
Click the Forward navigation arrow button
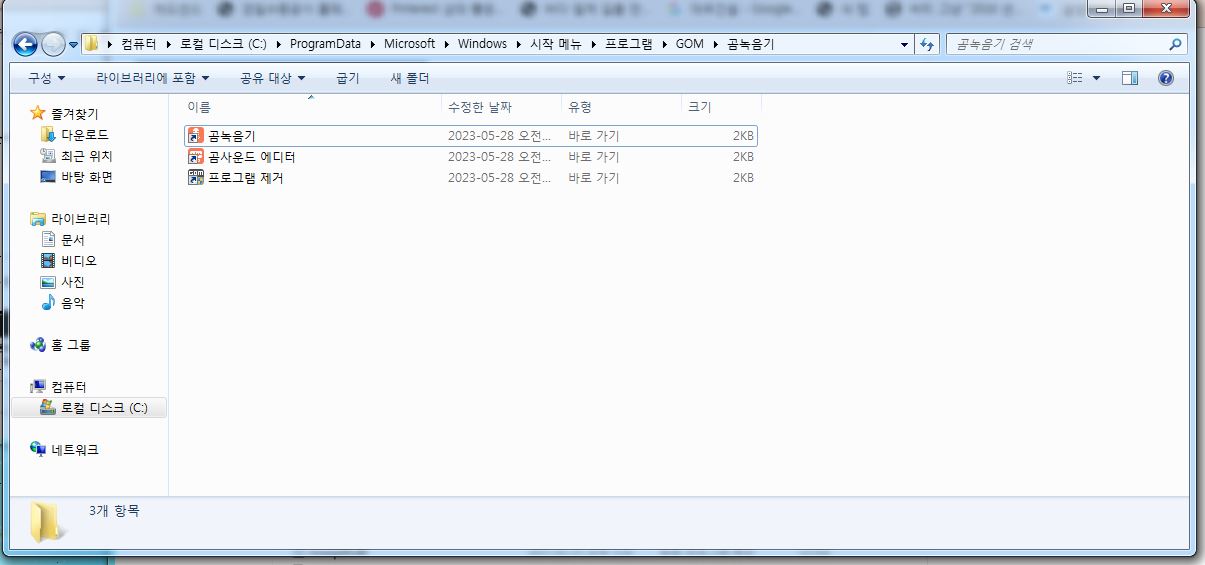coord(53,44)
